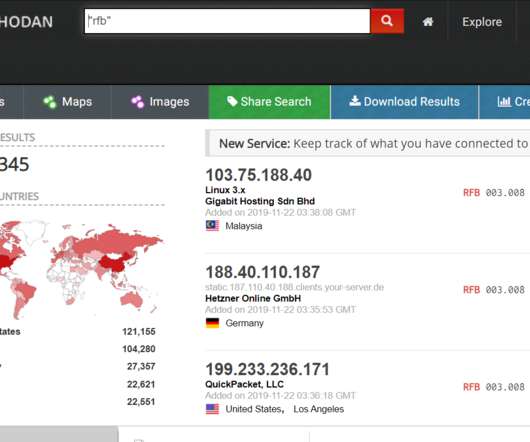Click the hostname static.187.110.40.188.clients.your-server.de
530x442 pixels.
point(294,287)
